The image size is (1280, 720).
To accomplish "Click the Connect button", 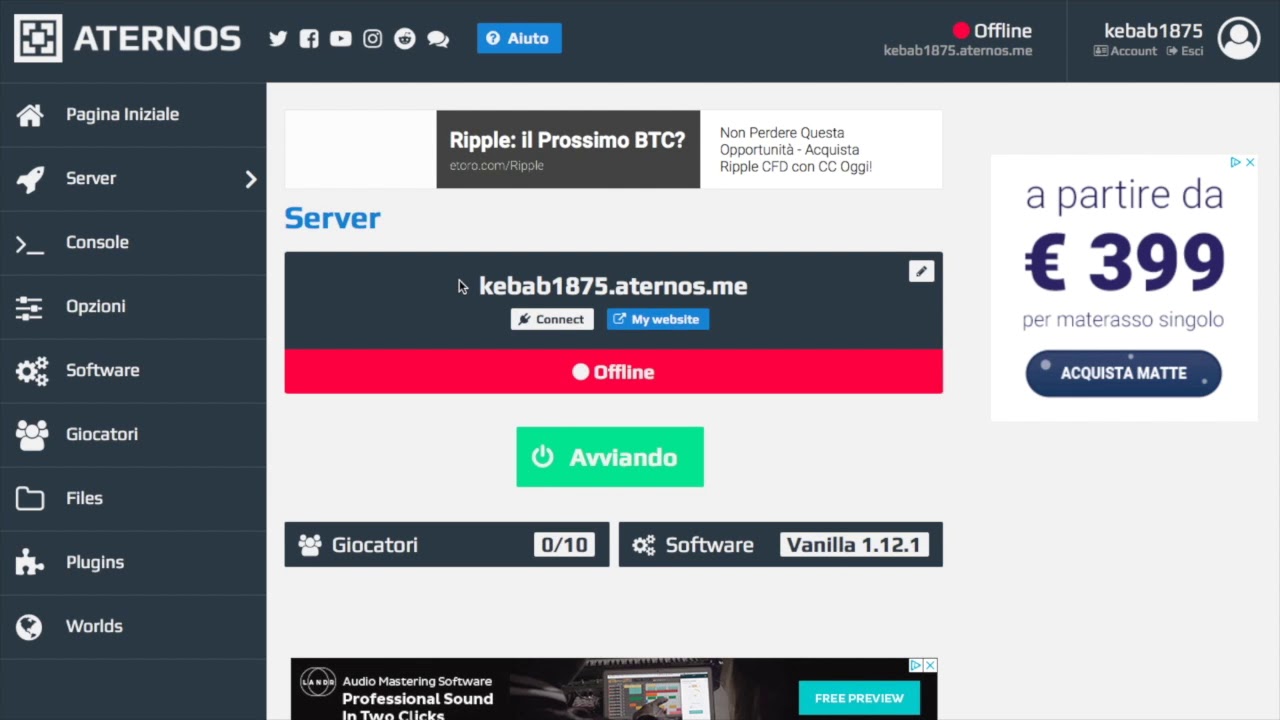I will pyautogui.click(x=552, y=319).
